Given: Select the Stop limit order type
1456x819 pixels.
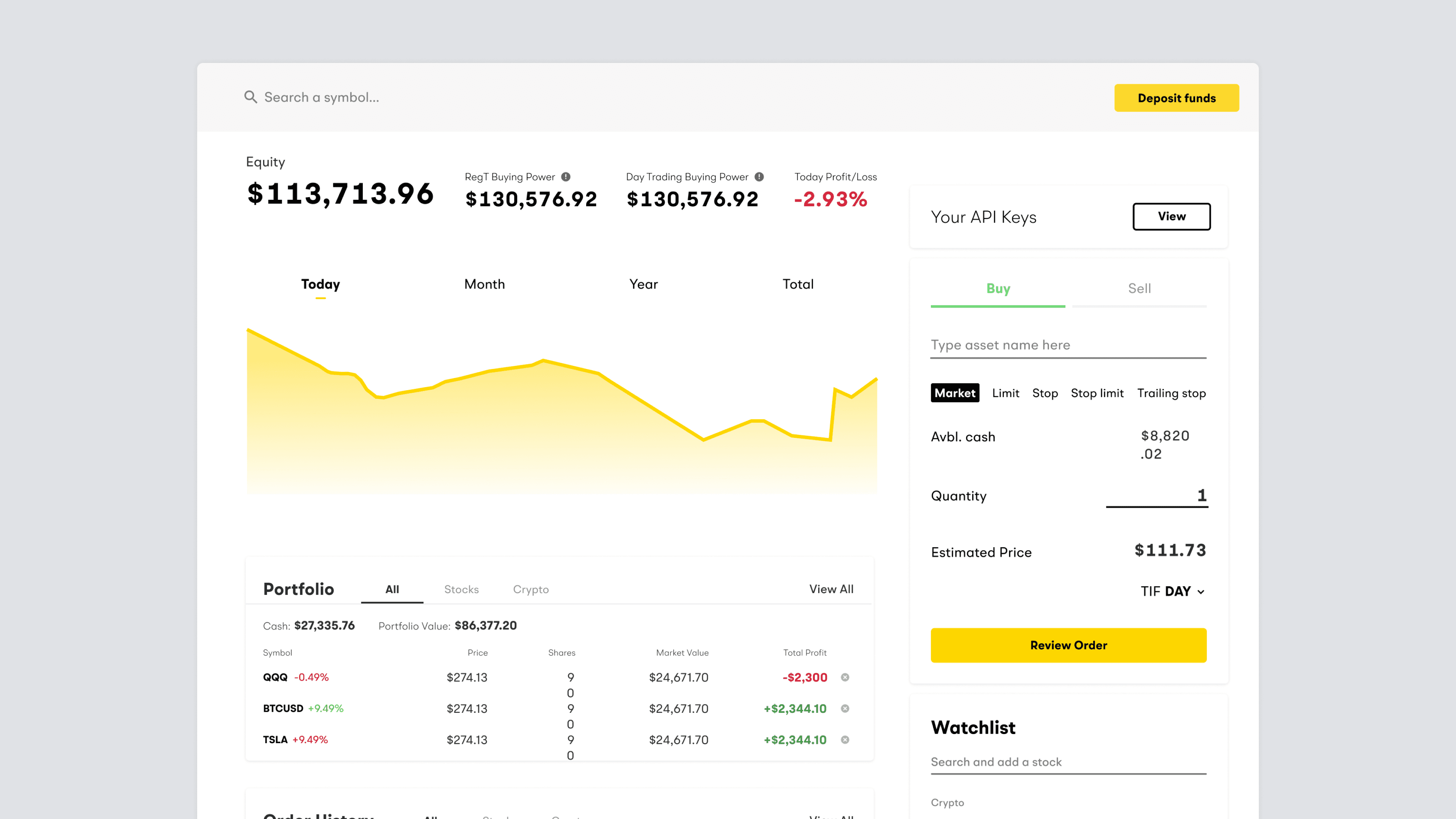Looking at the screenshot, I should point(1097,394).
